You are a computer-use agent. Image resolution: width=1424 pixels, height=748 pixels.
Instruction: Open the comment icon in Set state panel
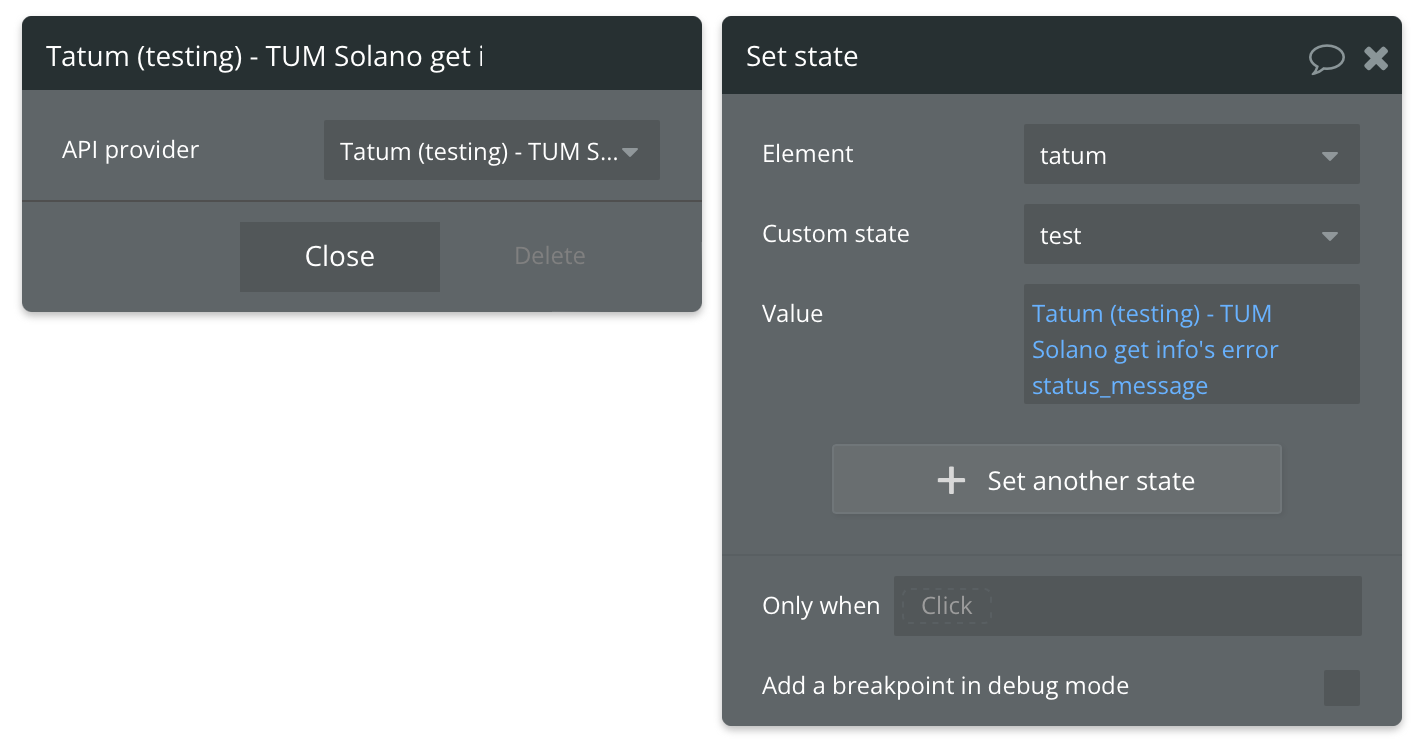[1326, 58]
